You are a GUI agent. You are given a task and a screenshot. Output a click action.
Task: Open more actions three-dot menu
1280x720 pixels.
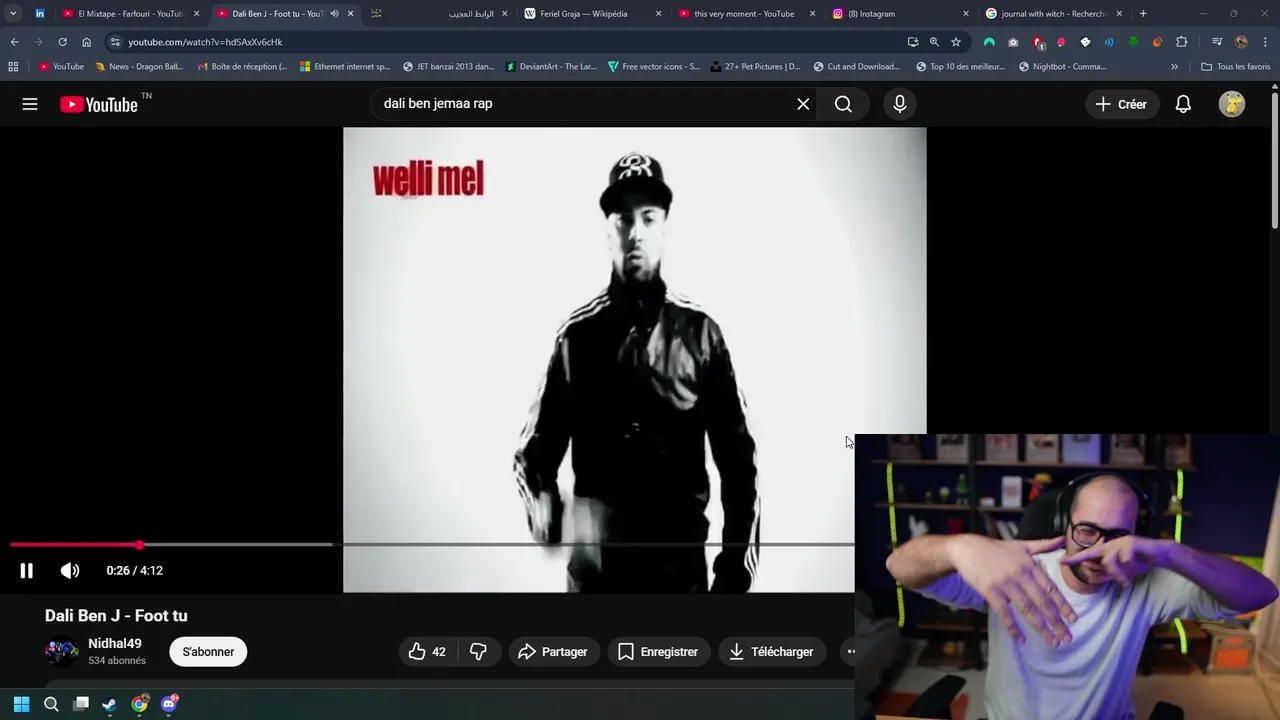click(x=851, y=652)
